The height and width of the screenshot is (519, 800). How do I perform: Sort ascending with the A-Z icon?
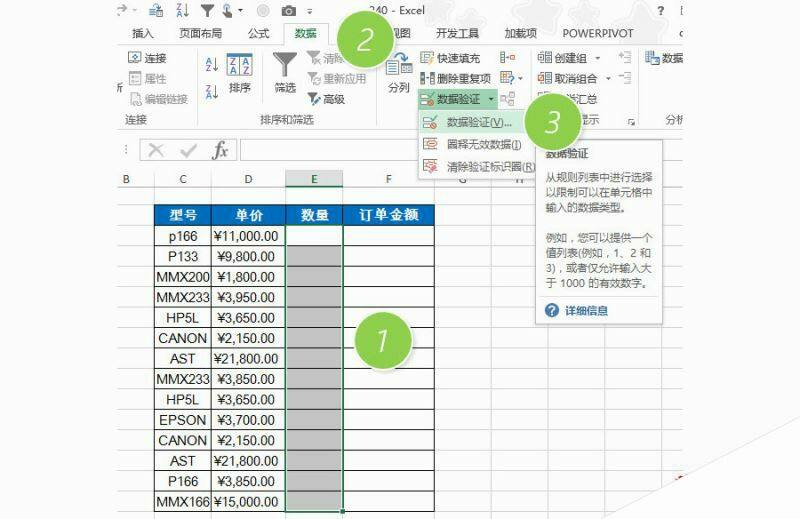(x=212, y=65)
